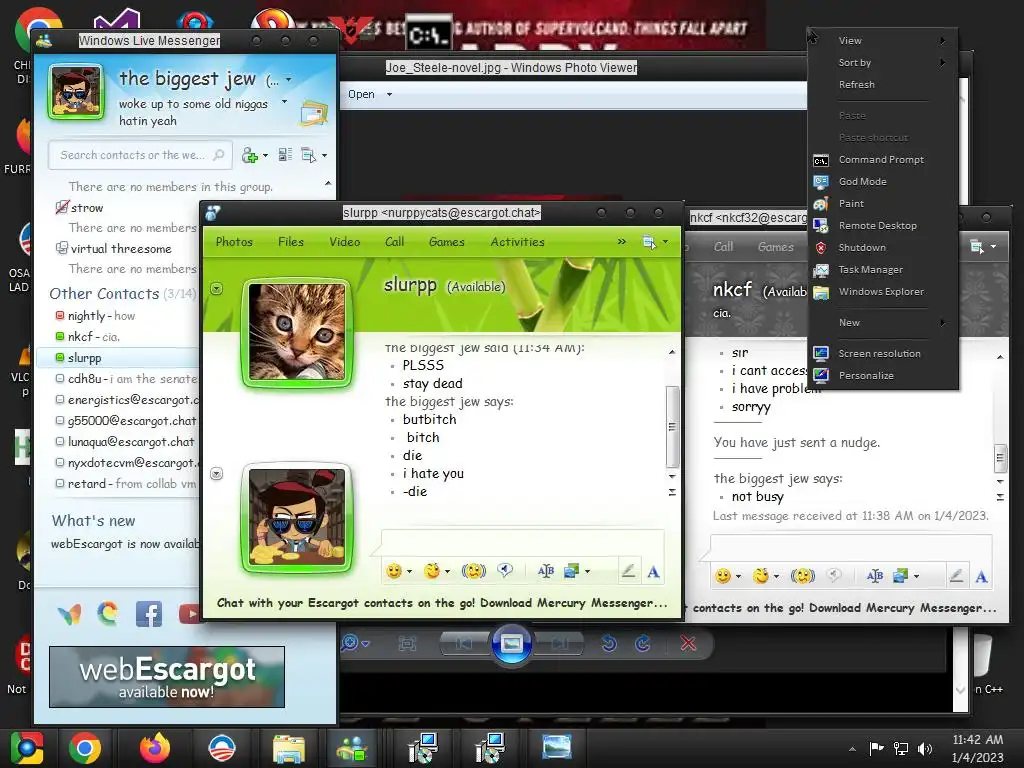This screenshot has height=768, width=1024.
Task: Click Call in slurpp chat toolbar
Action: (394, 242)
